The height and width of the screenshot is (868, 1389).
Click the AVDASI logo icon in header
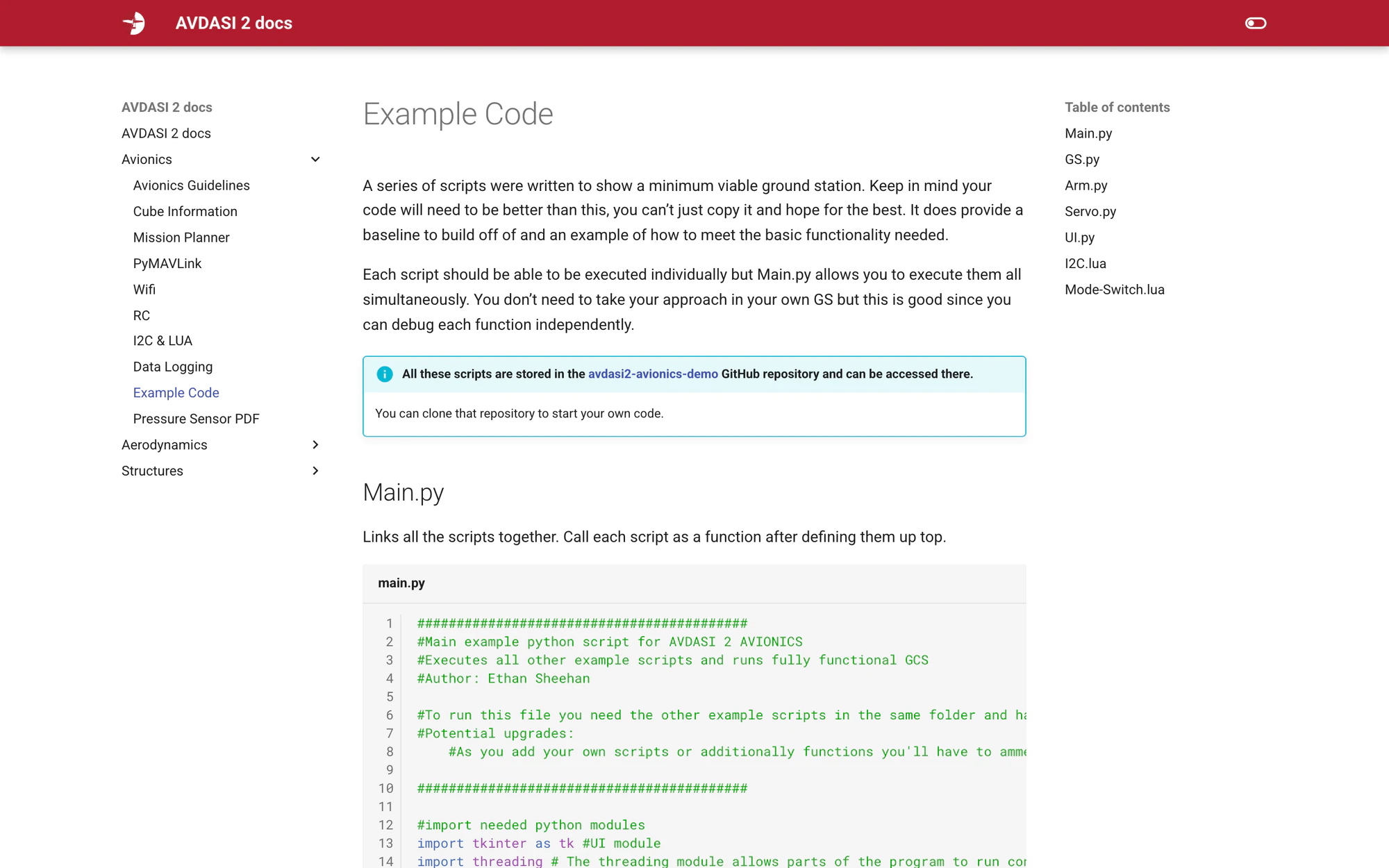(134, 23)
